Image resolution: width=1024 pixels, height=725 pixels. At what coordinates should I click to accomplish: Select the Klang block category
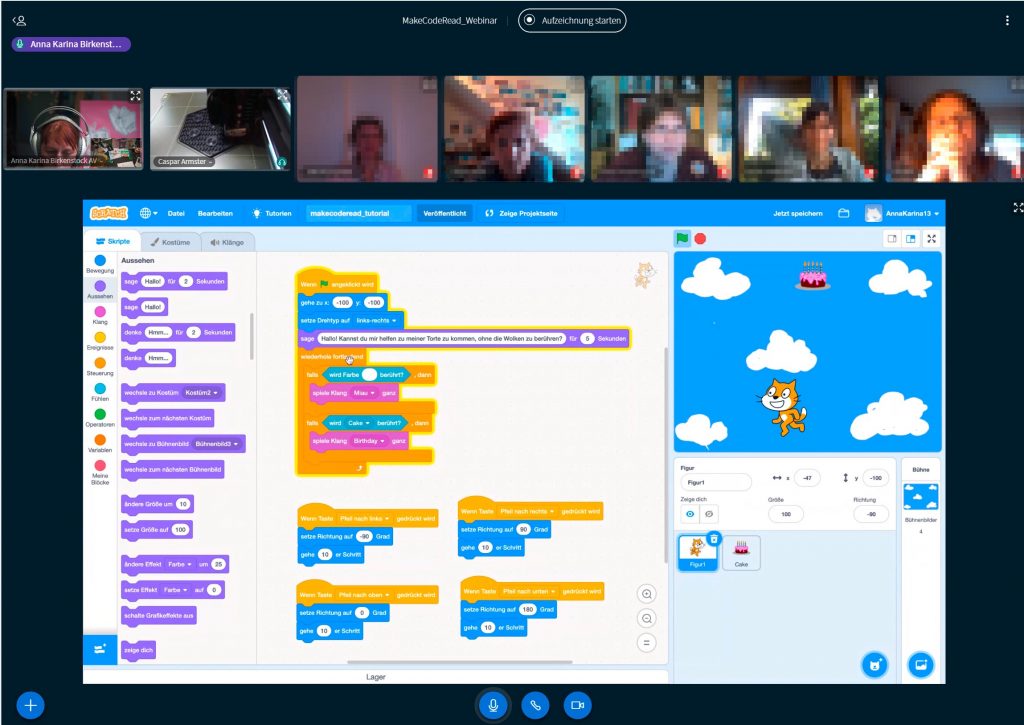click(100, 315)
